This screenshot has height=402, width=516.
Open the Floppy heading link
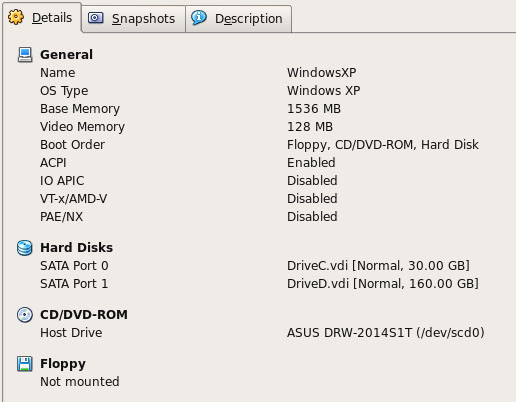63,364
